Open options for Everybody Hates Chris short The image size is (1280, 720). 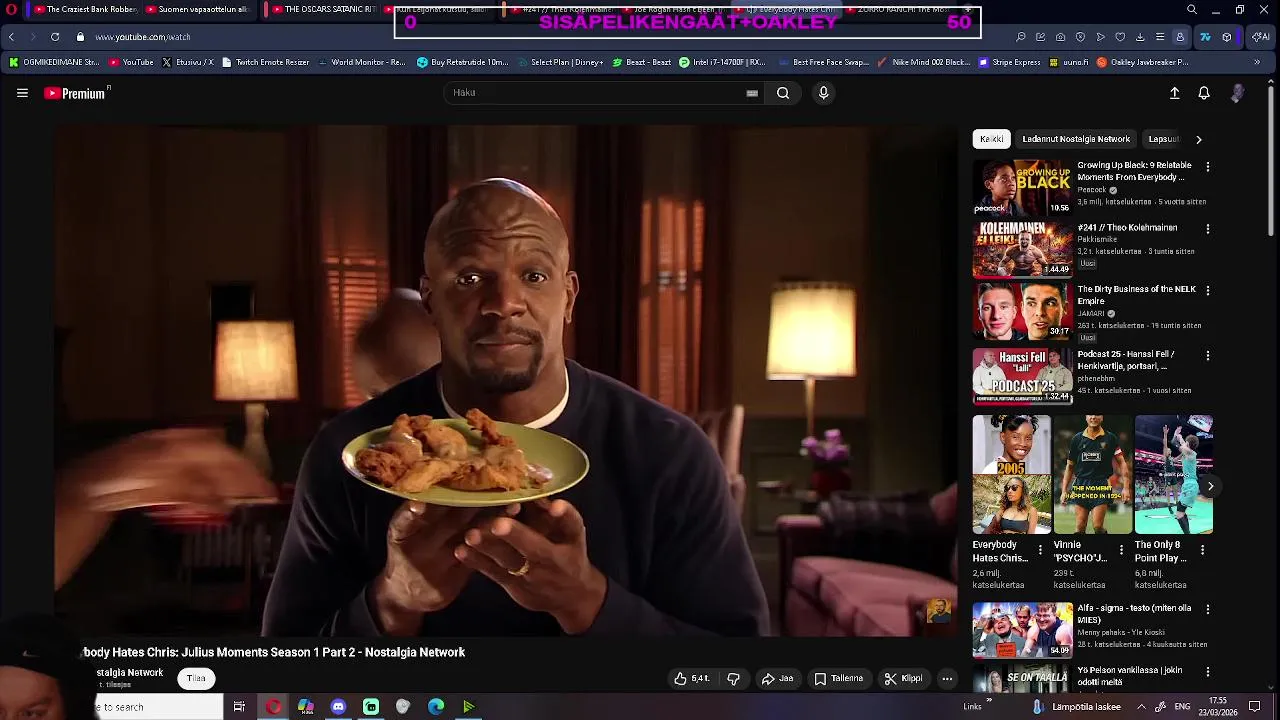[1040, 550]
